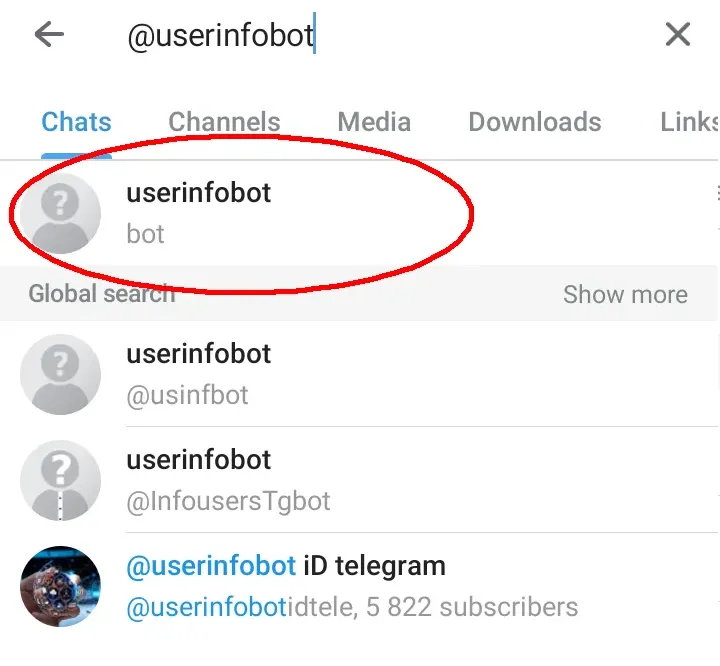Screen dimensions: 720x666
Task: Click avatar icon of @InfousersTgbot result
Action: [x=61, y=480]
